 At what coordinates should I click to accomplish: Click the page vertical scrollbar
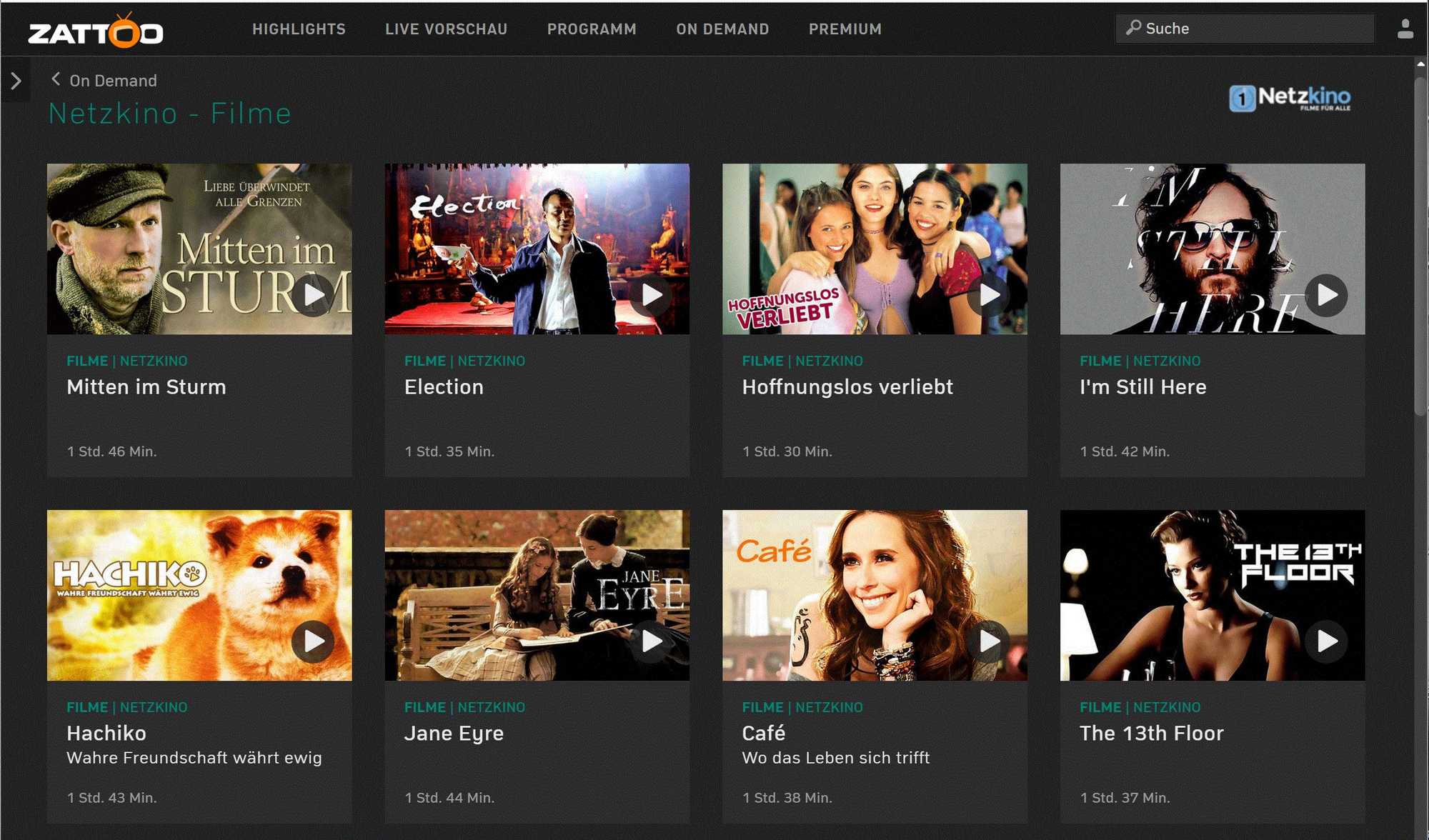point(1420,246)
